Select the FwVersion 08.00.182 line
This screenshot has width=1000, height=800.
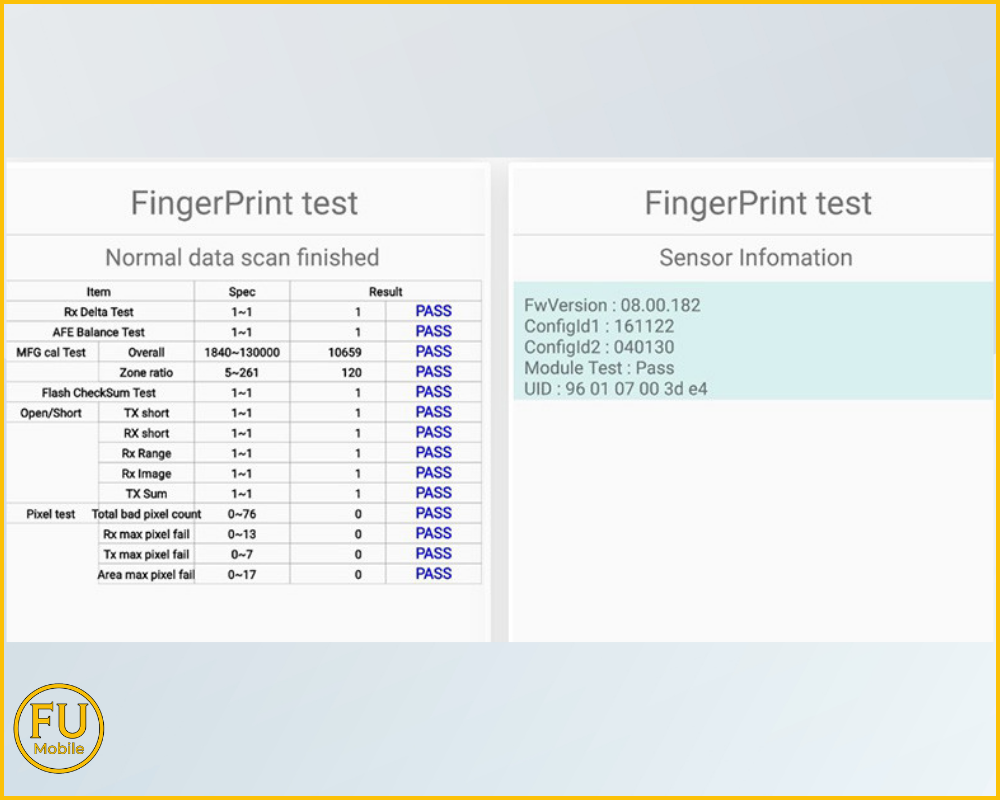(612, 305)
